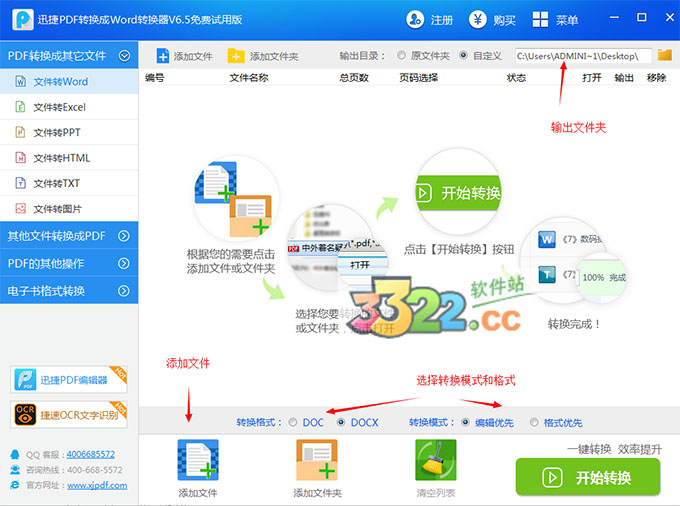This screenshot has height=506, width=680.
Task: Collapse PDF转换成其它文件 section chevron
Action: (124, 55)
